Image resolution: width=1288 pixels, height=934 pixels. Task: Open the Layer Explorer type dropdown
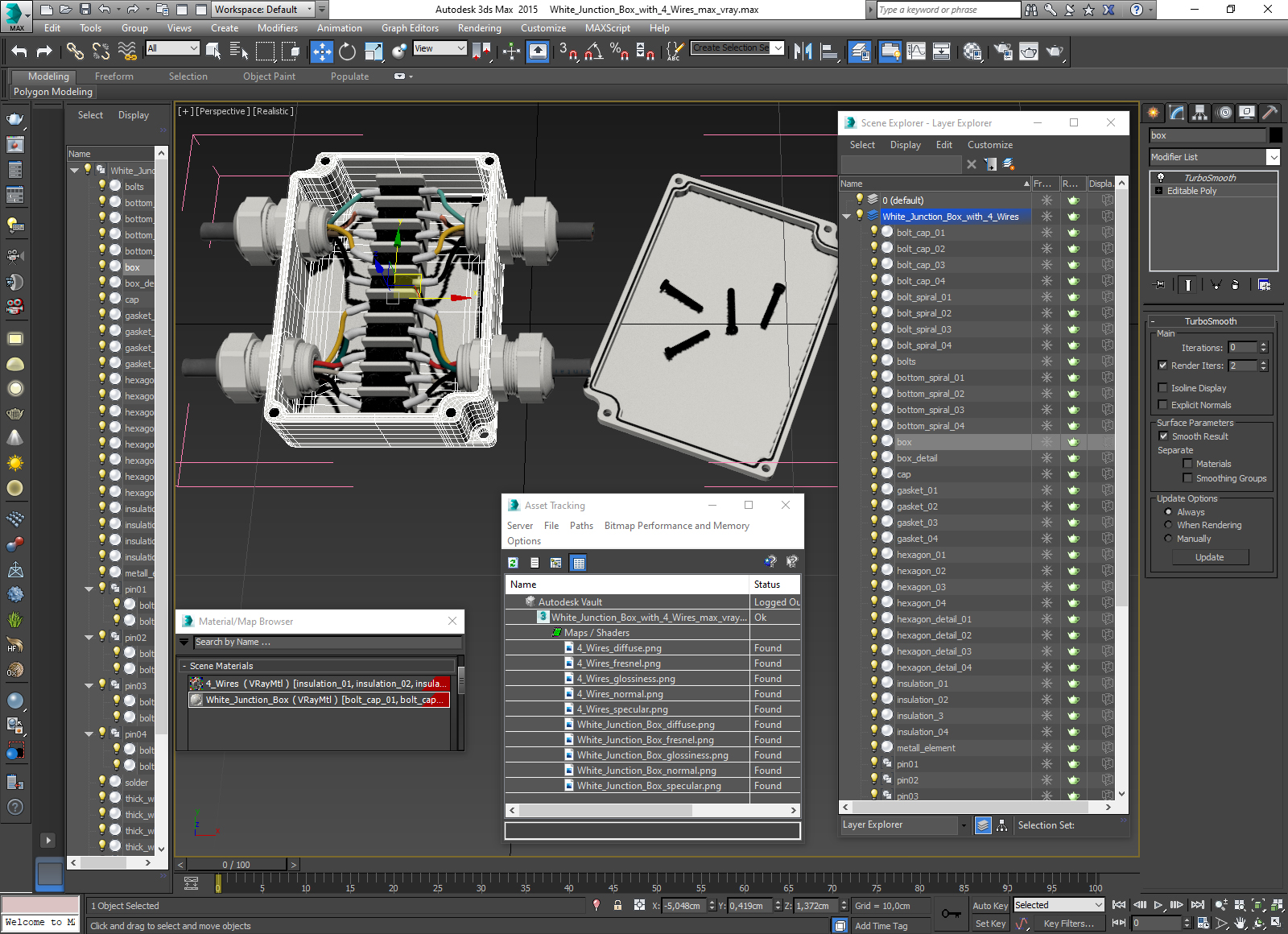[963, 825]
